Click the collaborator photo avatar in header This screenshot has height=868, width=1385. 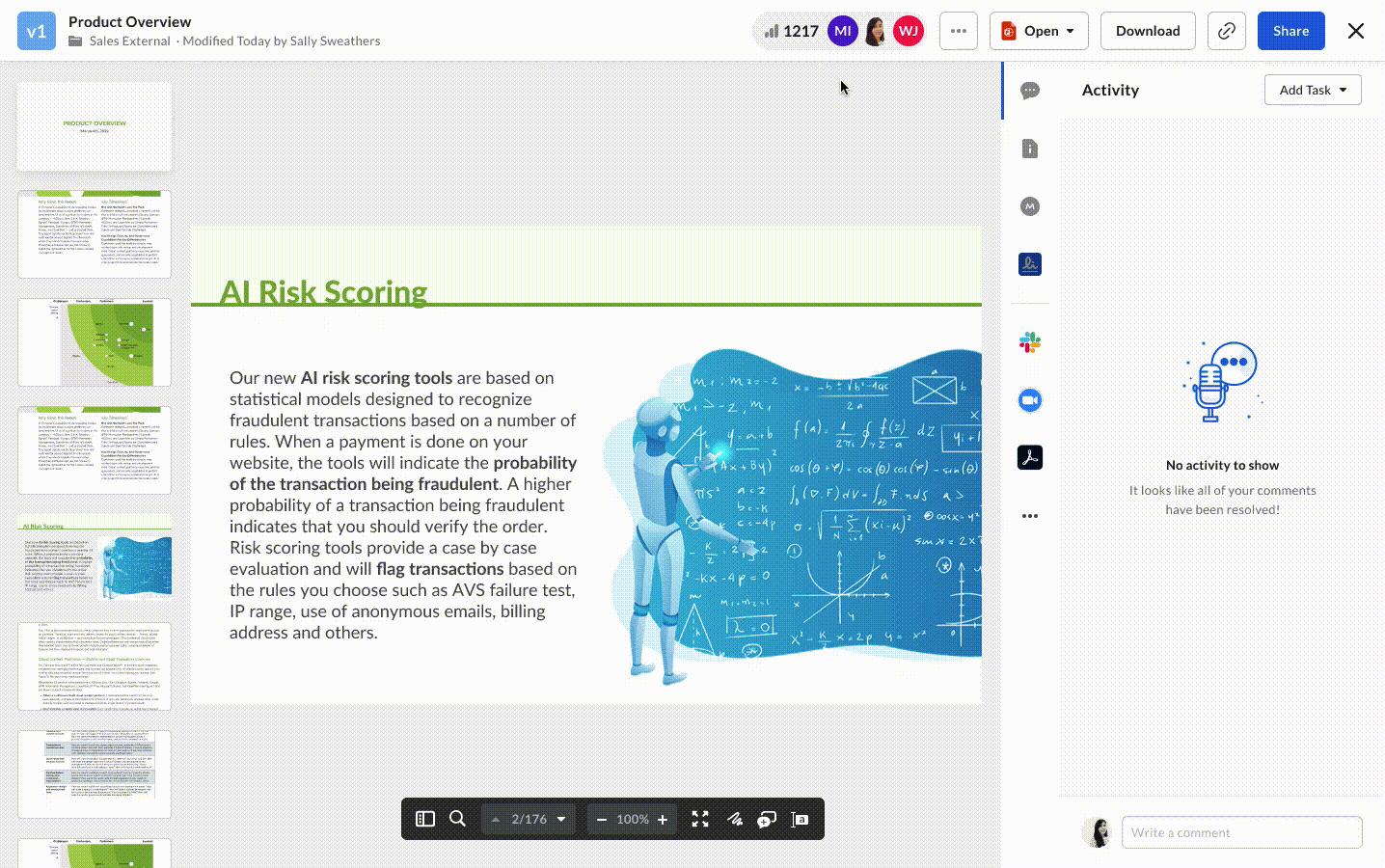[x=876, y=31]
